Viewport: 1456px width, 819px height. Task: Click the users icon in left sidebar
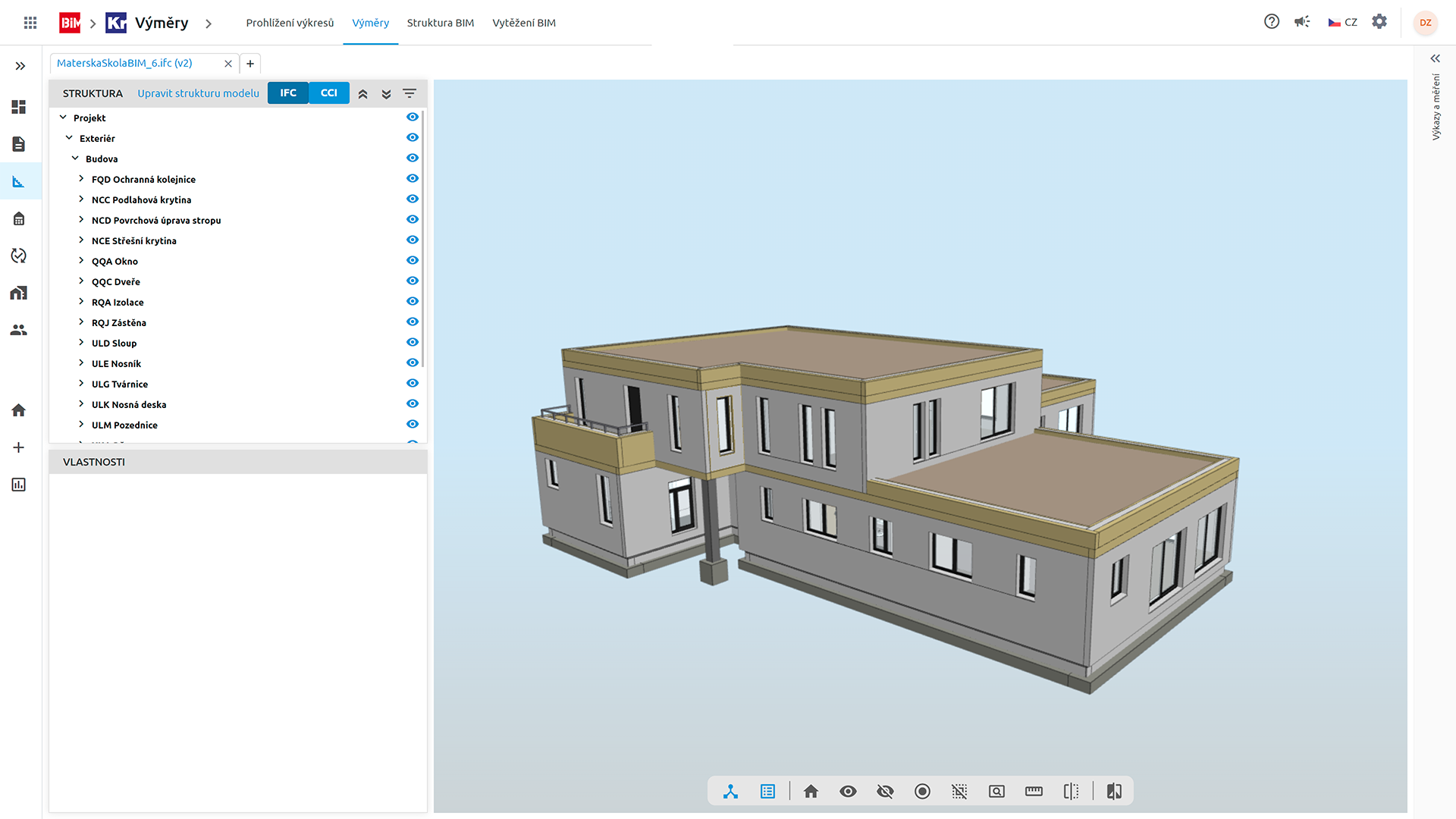19,330
